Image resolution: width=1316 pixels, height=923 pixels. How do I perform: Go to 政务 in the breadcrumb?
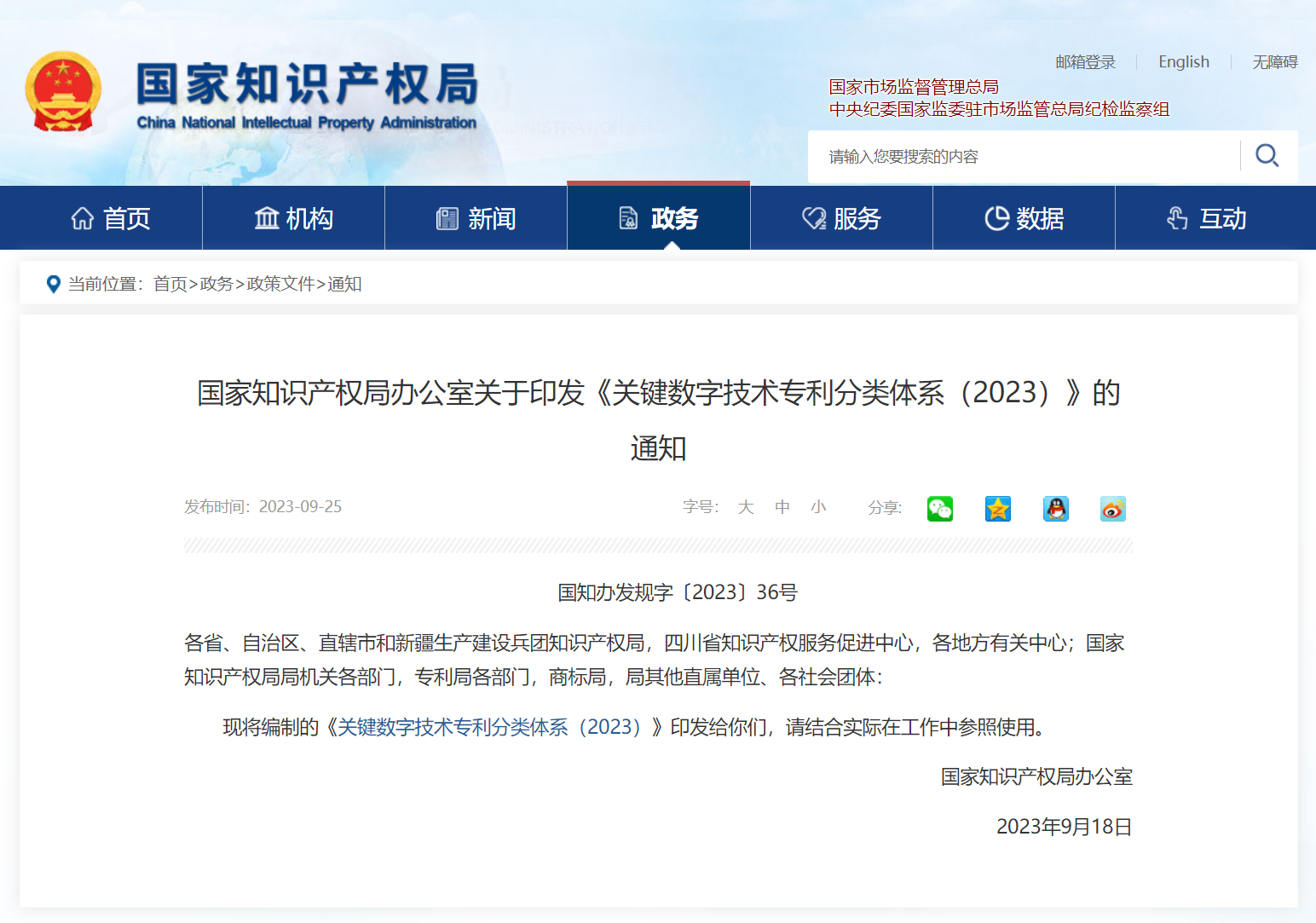[x=216, y=284]
